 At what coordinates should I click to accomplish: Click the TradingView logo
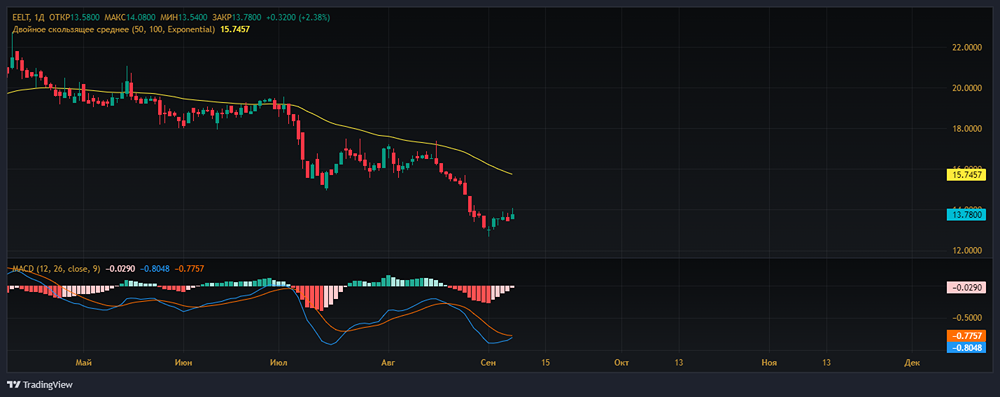click(x=40, y=385)
